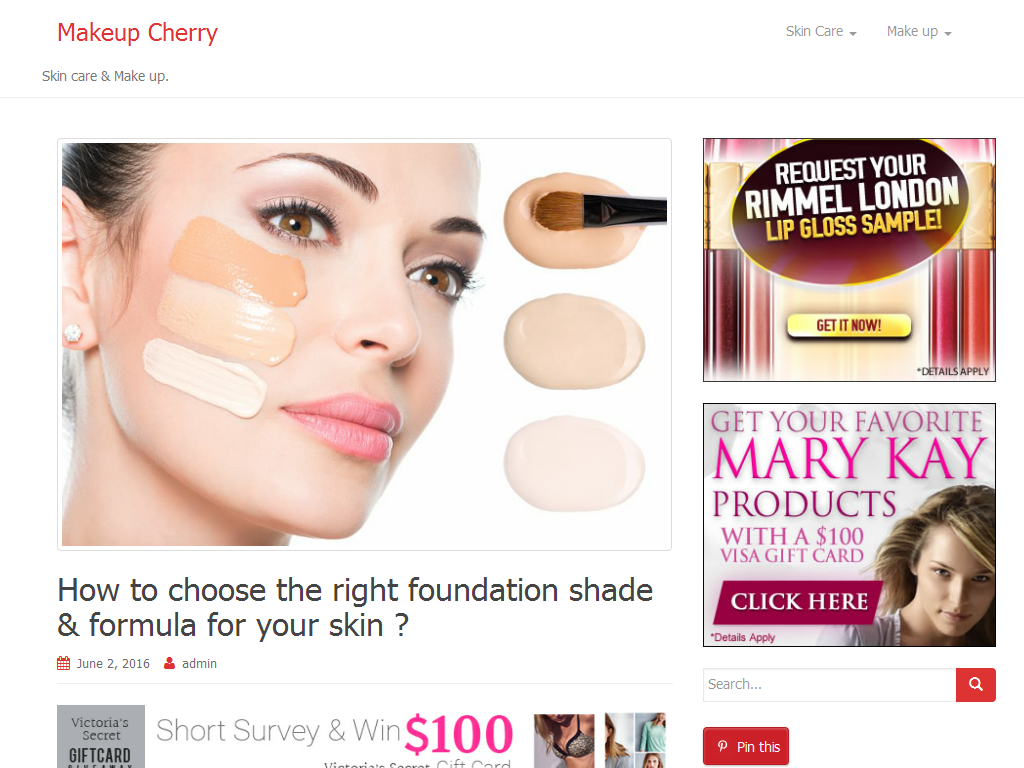This screenshot has height=768, width=1024.
Task: Focus the Search text field
Action: (x=829, y=684)
